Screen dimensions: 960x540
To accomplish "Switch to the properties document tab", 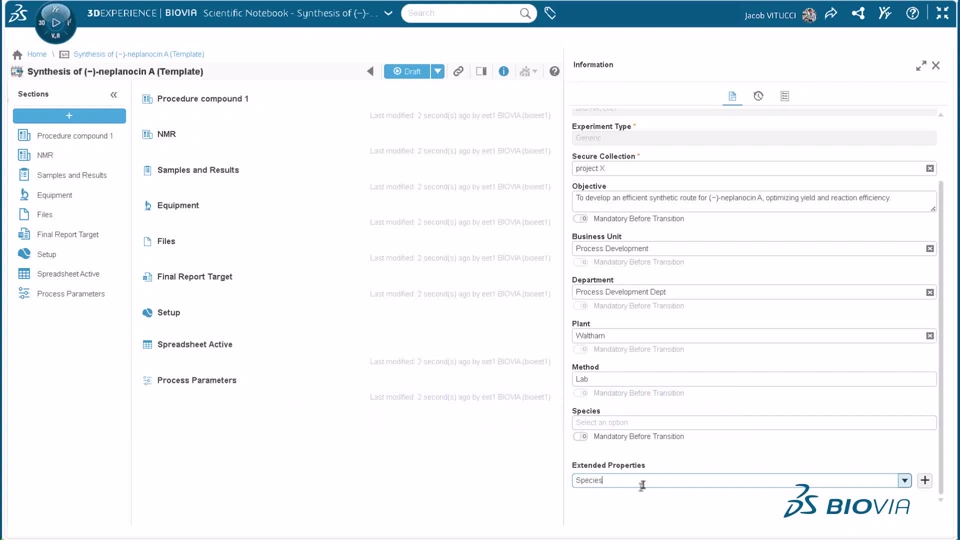I will pyautogui.click(x=732, y=96).
